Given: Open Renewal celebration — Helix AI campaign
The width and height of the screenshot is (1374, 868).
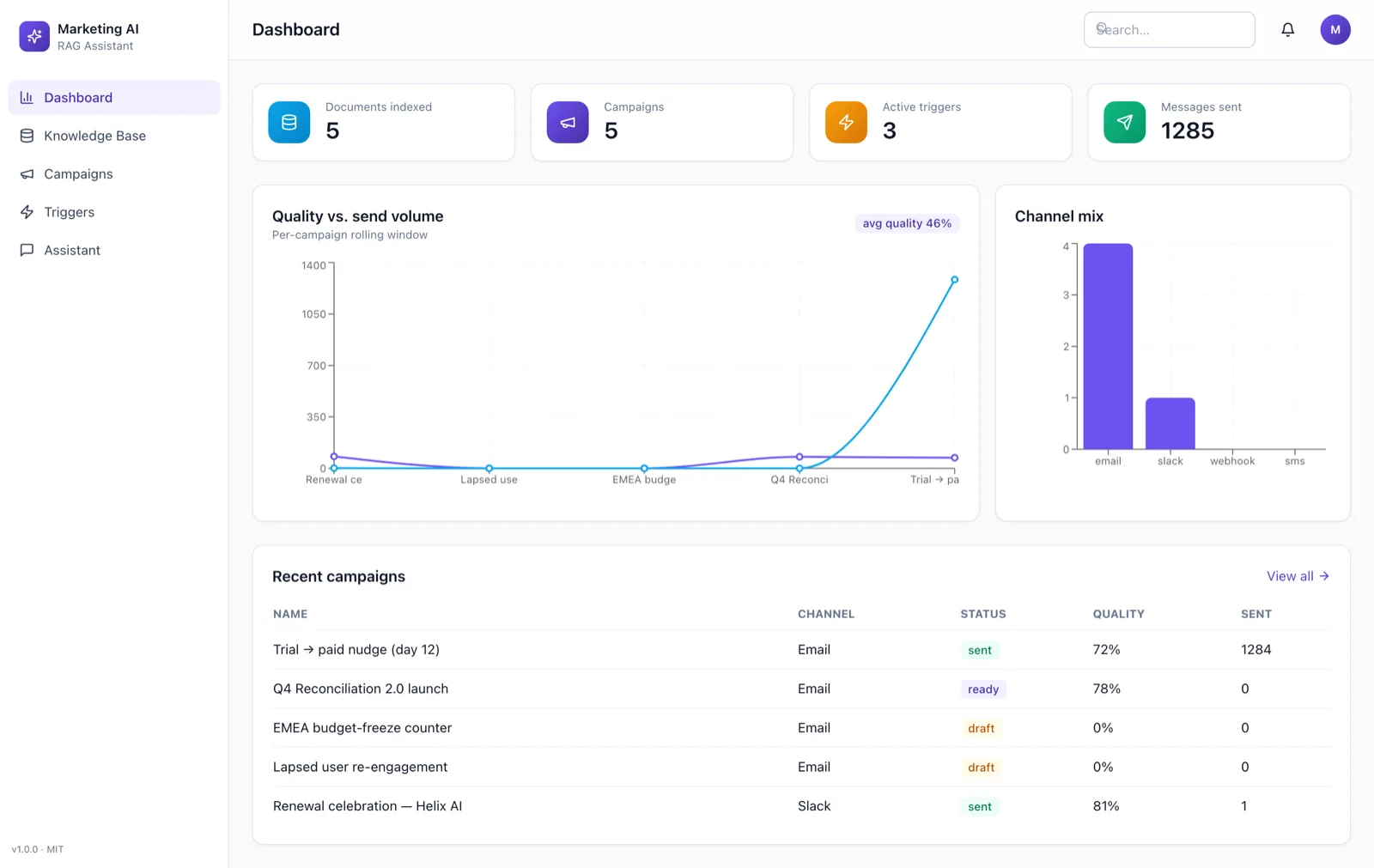Looking at the screenshot, I should tap(368, 806).
